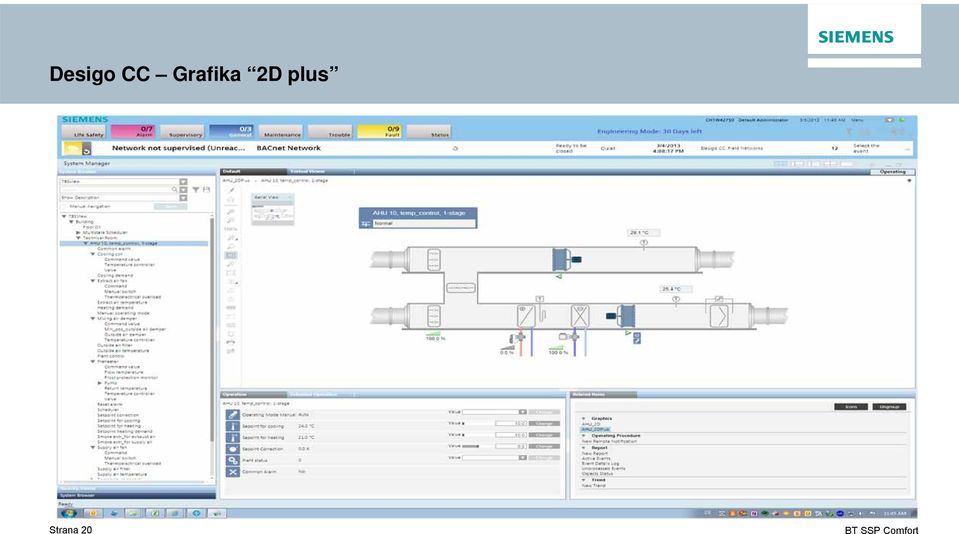Expand the Multistate Scheduler node
Image resolution: width=959 pixels, height=534 pixels.
78,232
